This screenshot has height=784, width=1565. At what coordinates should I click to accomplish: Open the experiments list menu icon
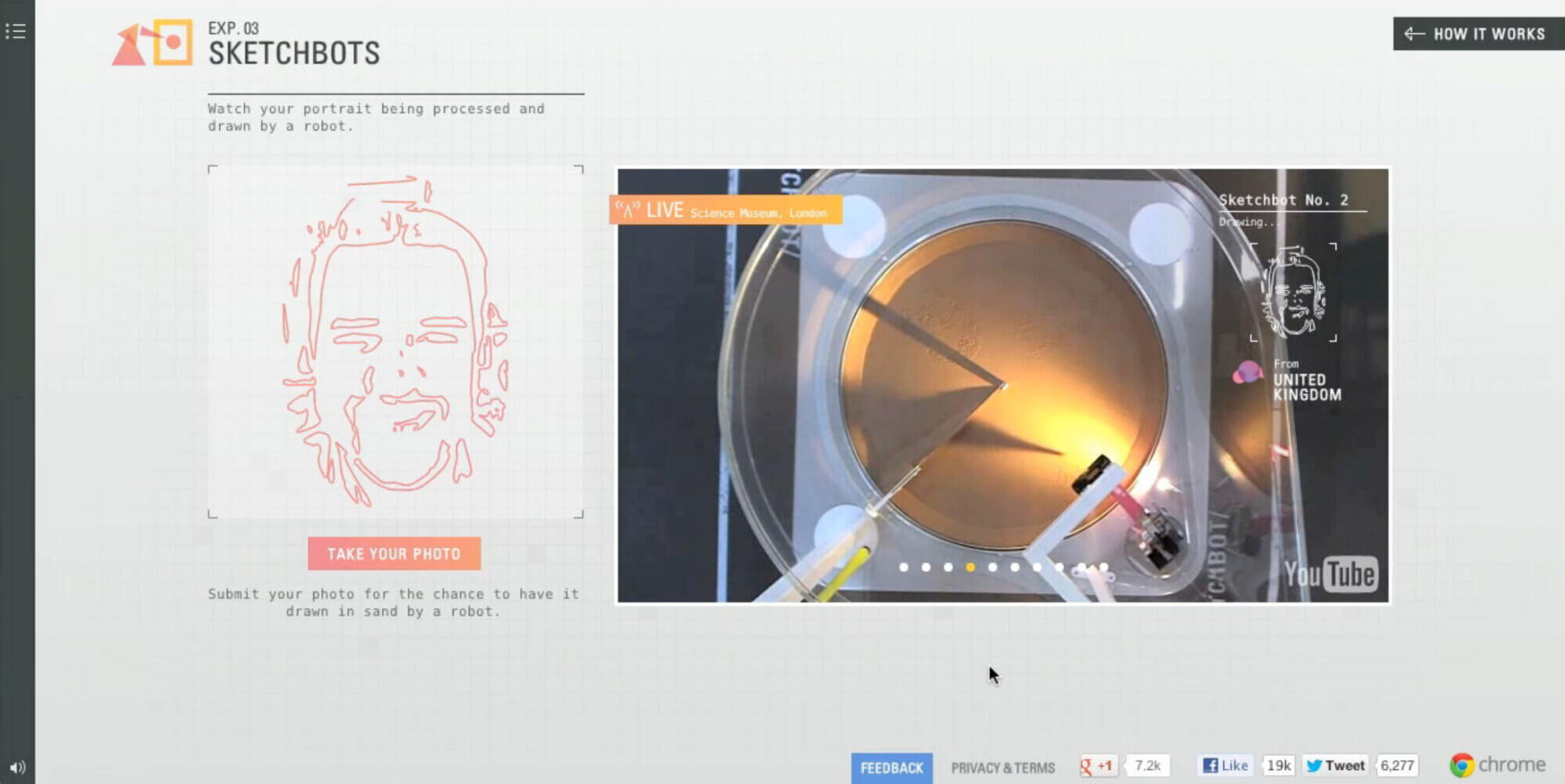coord(16,31)
